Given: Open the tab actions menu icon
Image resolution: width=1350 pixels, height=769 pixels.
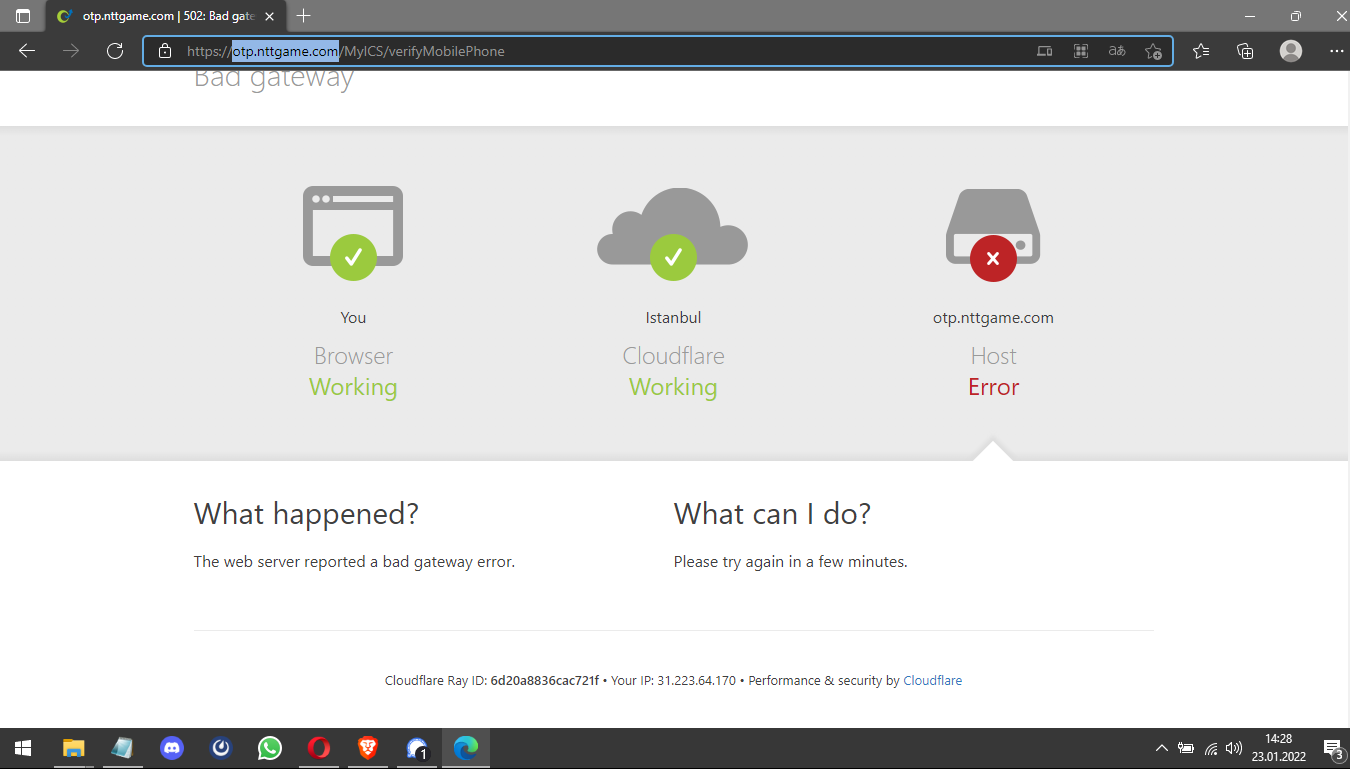Looking at the screenshot, I should pos(23,16).
